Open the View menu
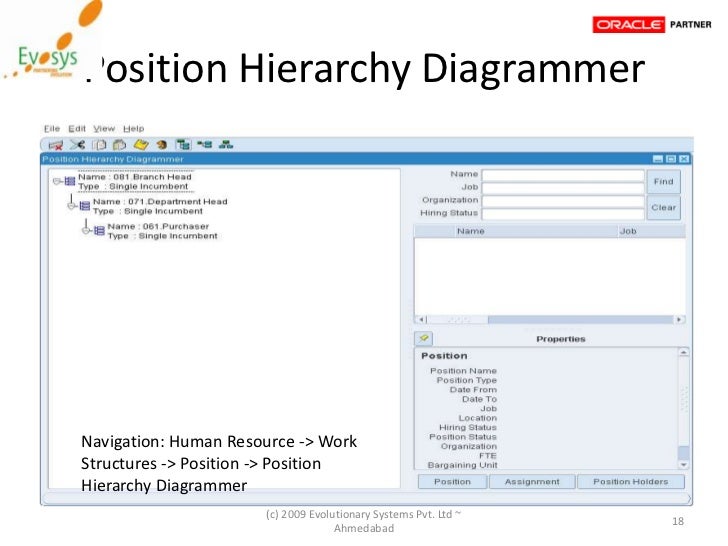Image resolution: width=728 pixels, height=546 pixels. pos(104,129)
